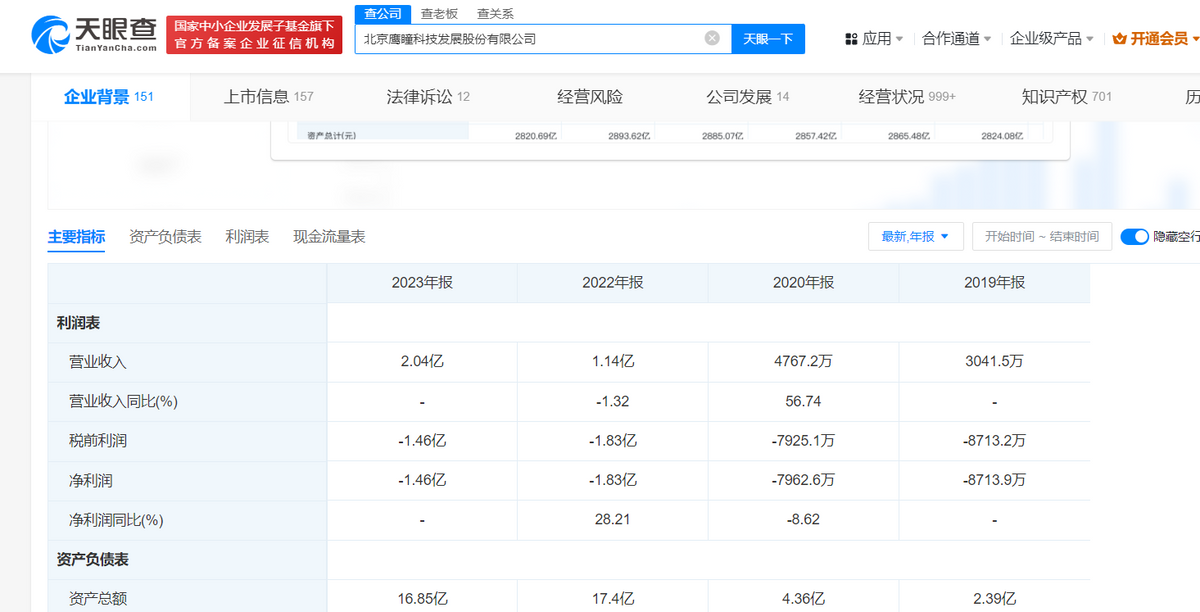
Task: Click the 开始时间 ~ 结束时间 date field
Action: coord(1041,237)
